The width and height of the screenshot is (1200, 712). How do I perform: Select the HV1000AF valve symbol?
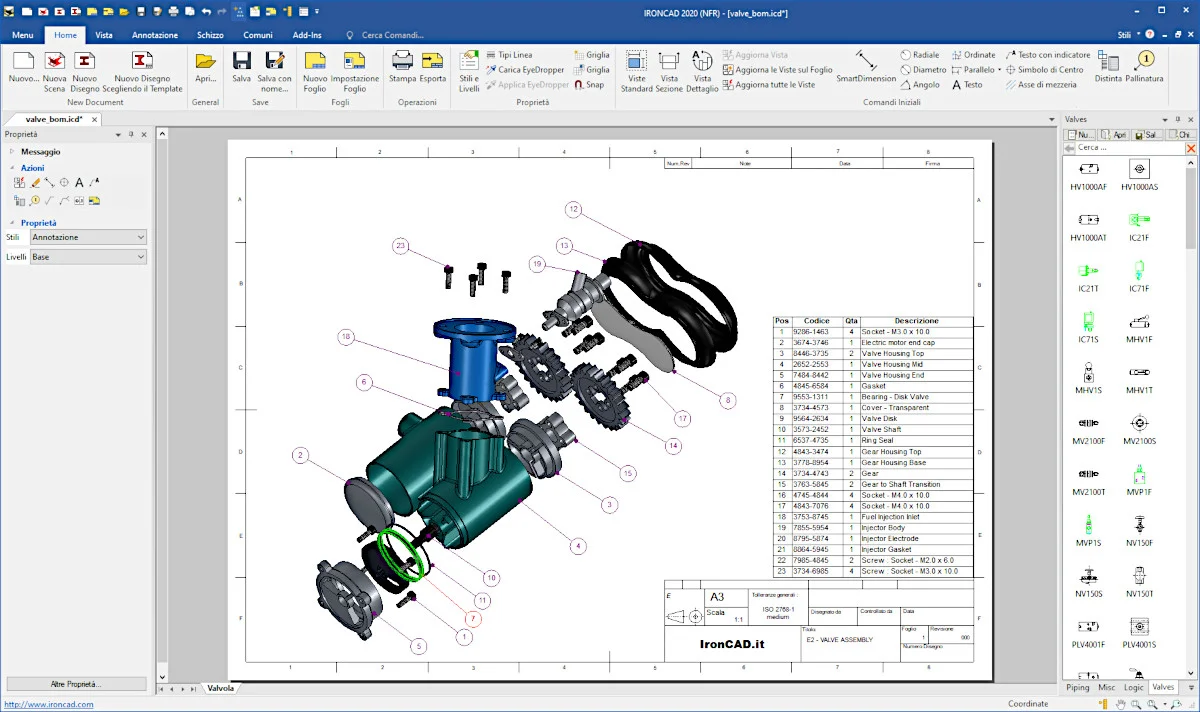pyautogui.click(x=1088, y=169)
